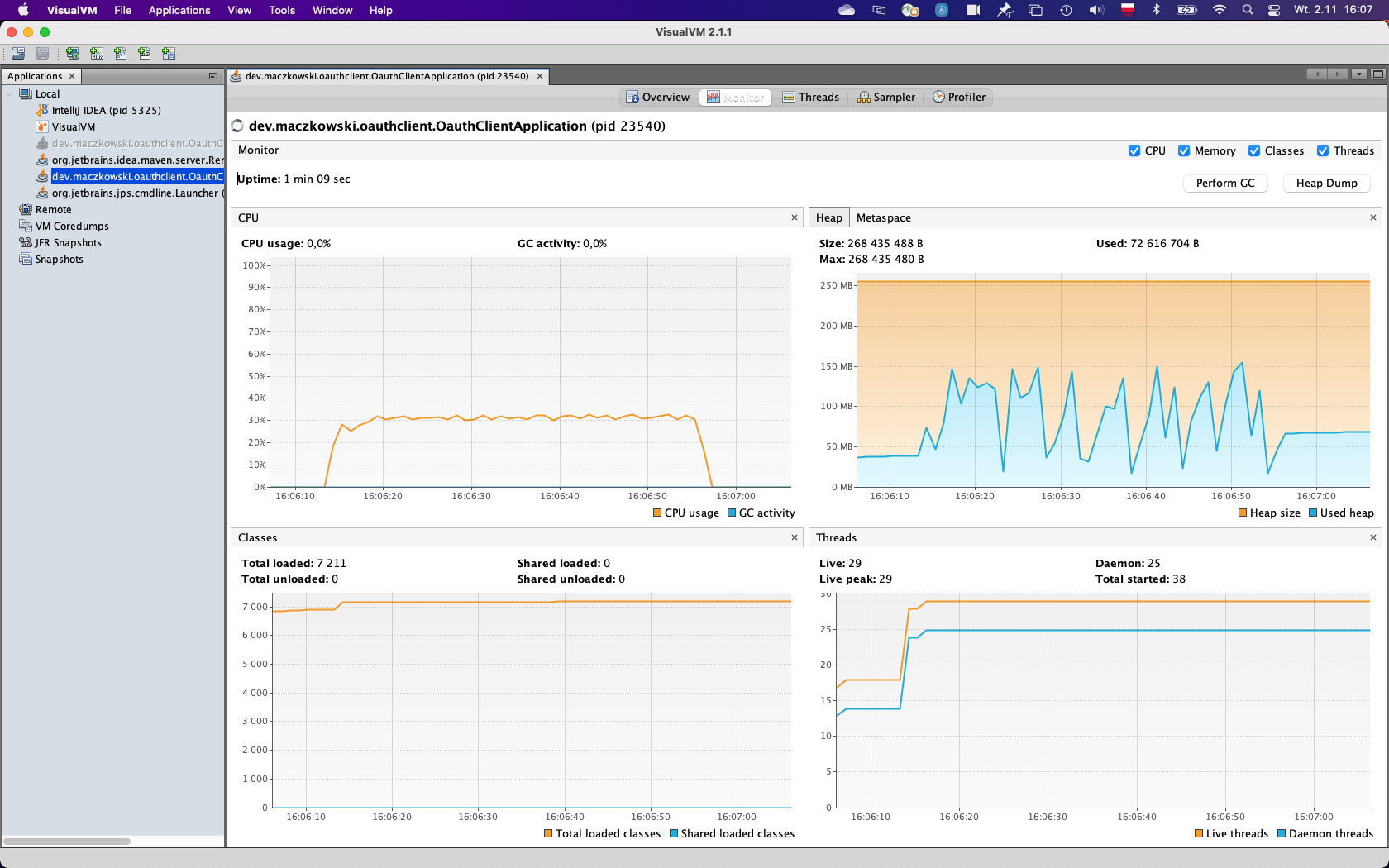Close the Threads graph panel

(x=1373, y=537)
